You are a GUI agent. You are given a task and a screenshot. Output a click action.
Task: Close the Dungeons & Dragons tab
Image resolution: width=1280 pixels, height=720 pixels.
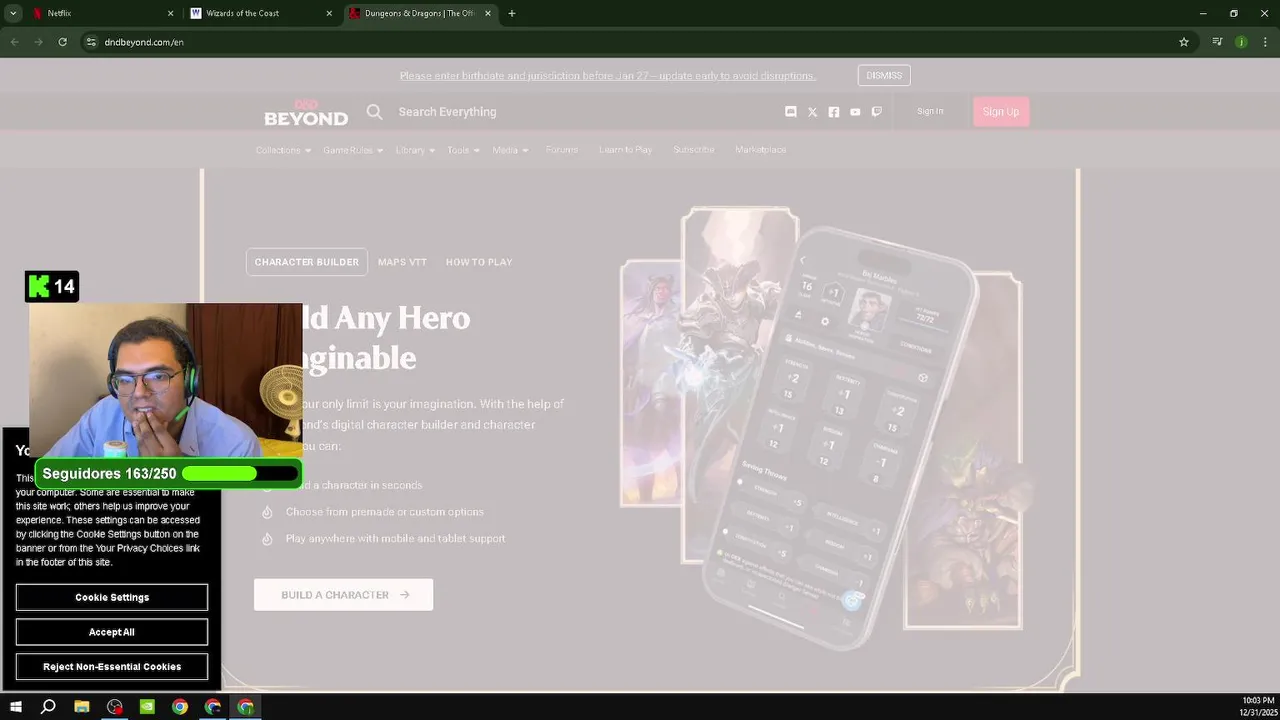(488, 13)
